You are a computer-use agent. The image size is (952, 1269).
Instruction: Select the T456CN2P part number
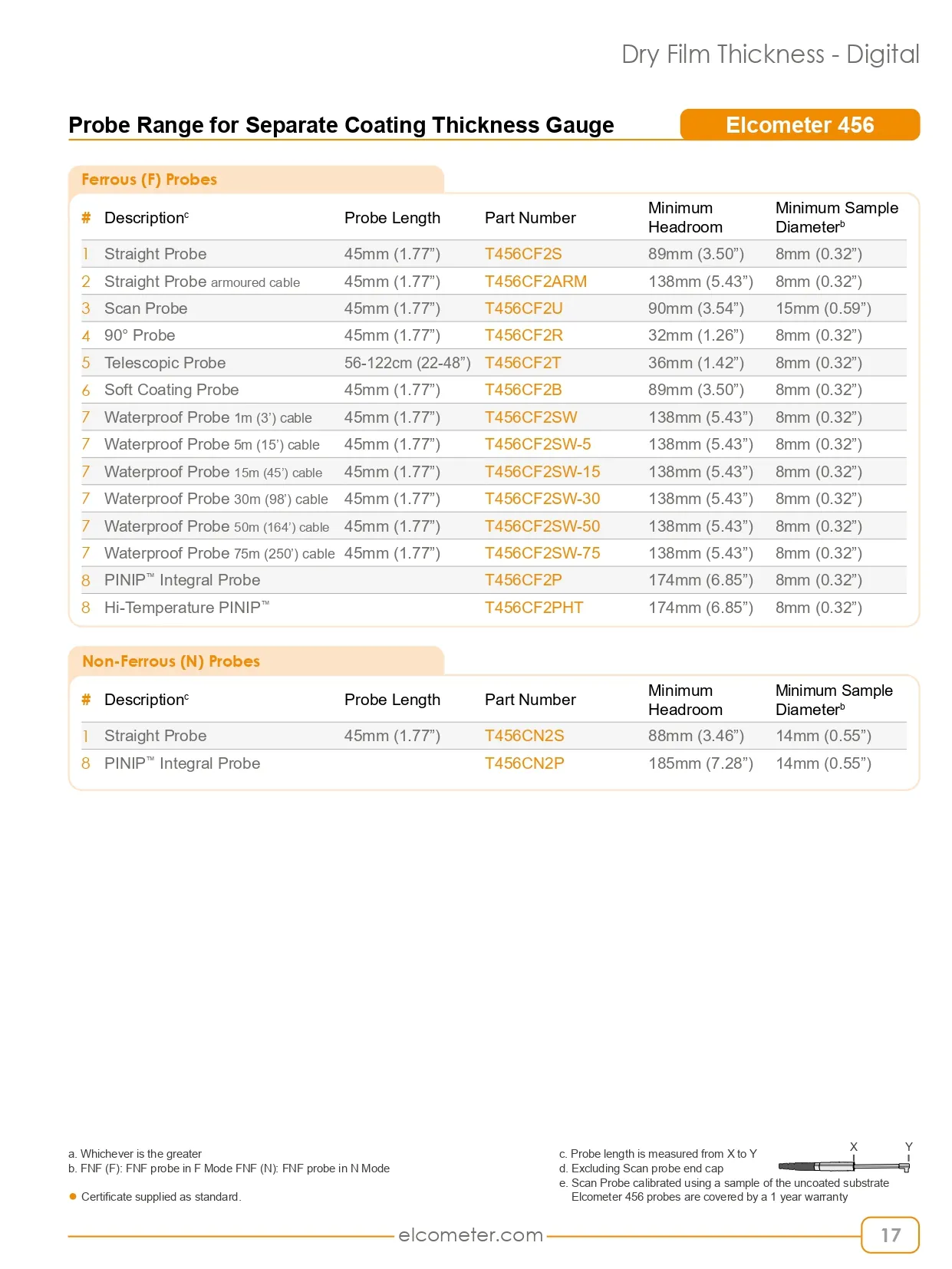(x=524, y=763)
